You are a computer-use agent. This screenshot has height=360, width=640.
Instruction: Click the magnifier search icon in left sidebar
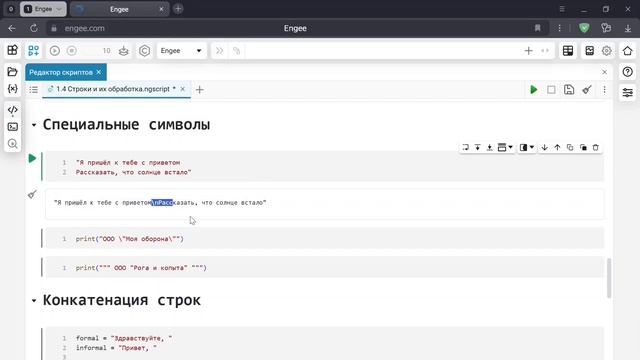tap(13, 144)
